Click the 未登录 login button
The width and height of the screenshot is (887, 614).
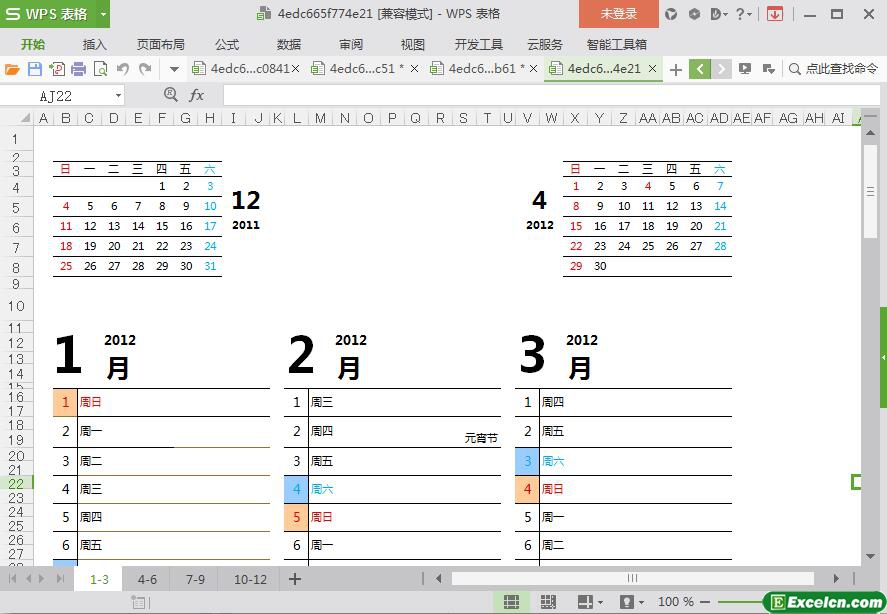pos(618,14)
